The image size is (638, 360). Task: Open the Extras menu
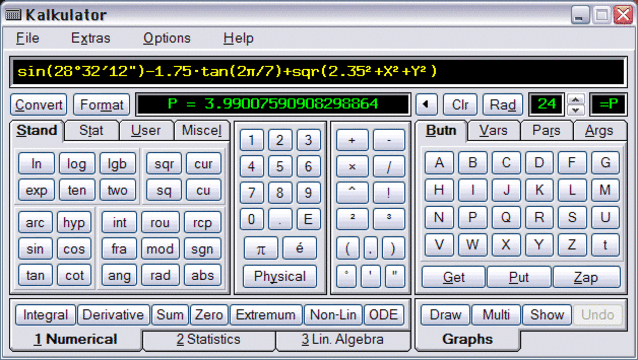pyautogui.click(x=90, y=38)
